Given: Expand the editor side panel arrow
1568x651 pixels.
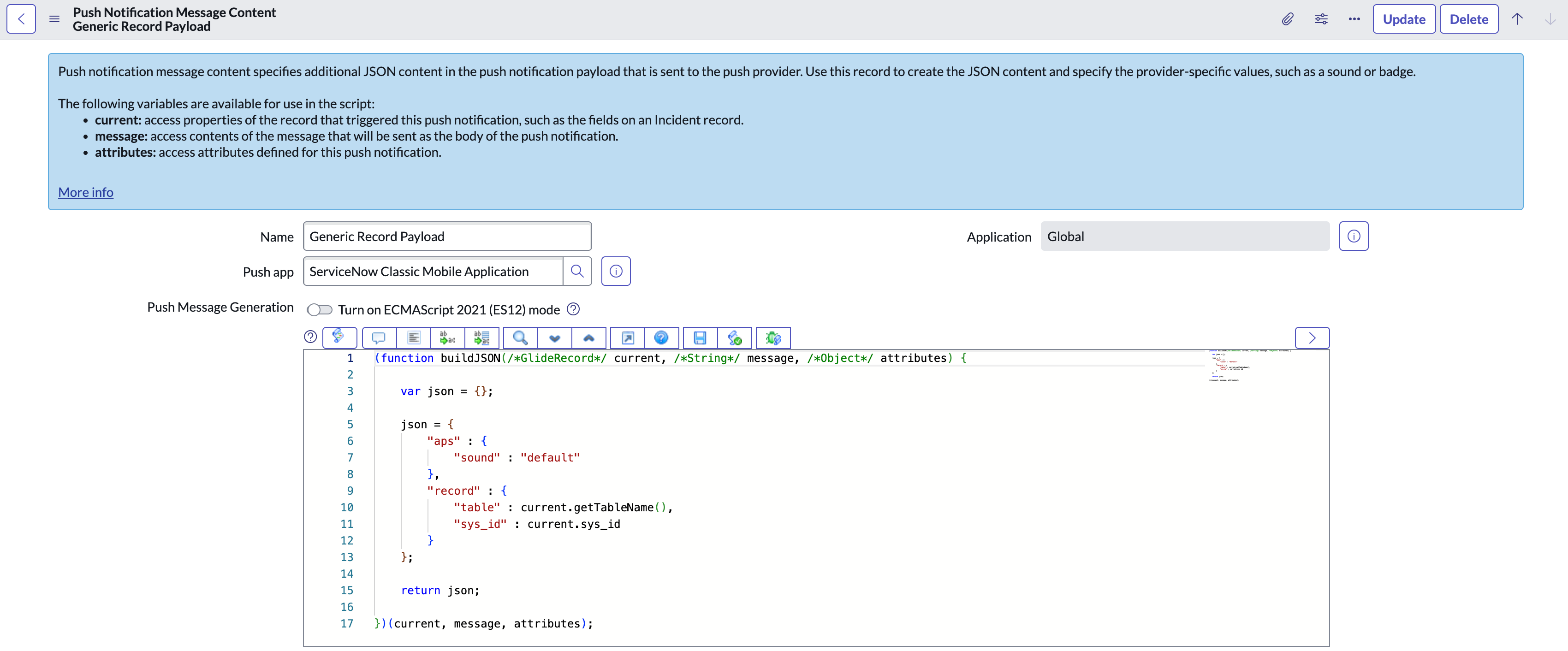Looking at the screenshot, I should point(1312,337).
